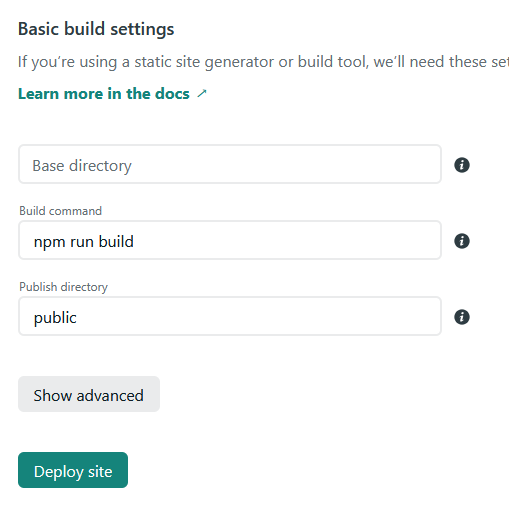This screenshot has width=509, height=513.
Task: Open the info icon beside Build command
Action: (462, 241)
